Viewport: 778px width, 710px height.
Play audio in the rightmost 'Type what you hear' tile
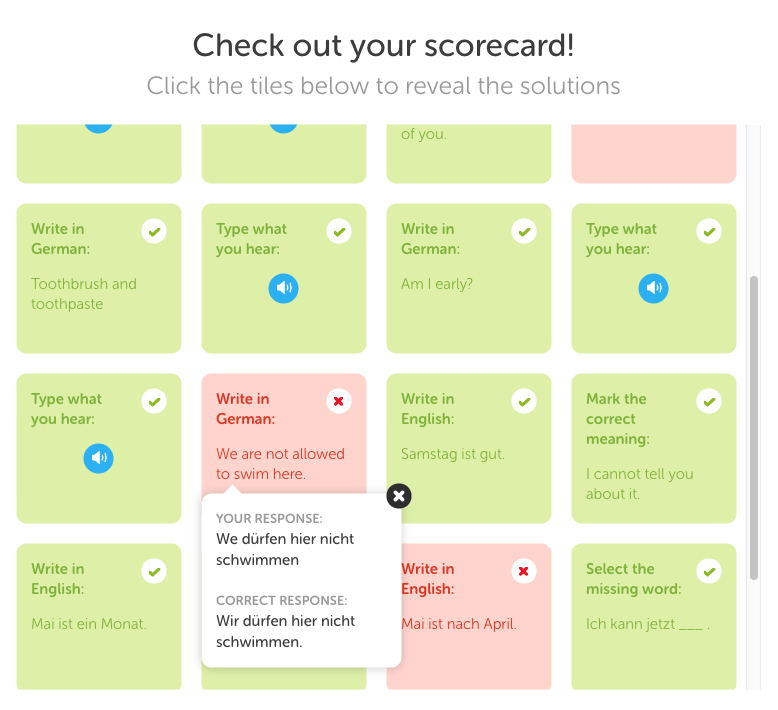653,288
